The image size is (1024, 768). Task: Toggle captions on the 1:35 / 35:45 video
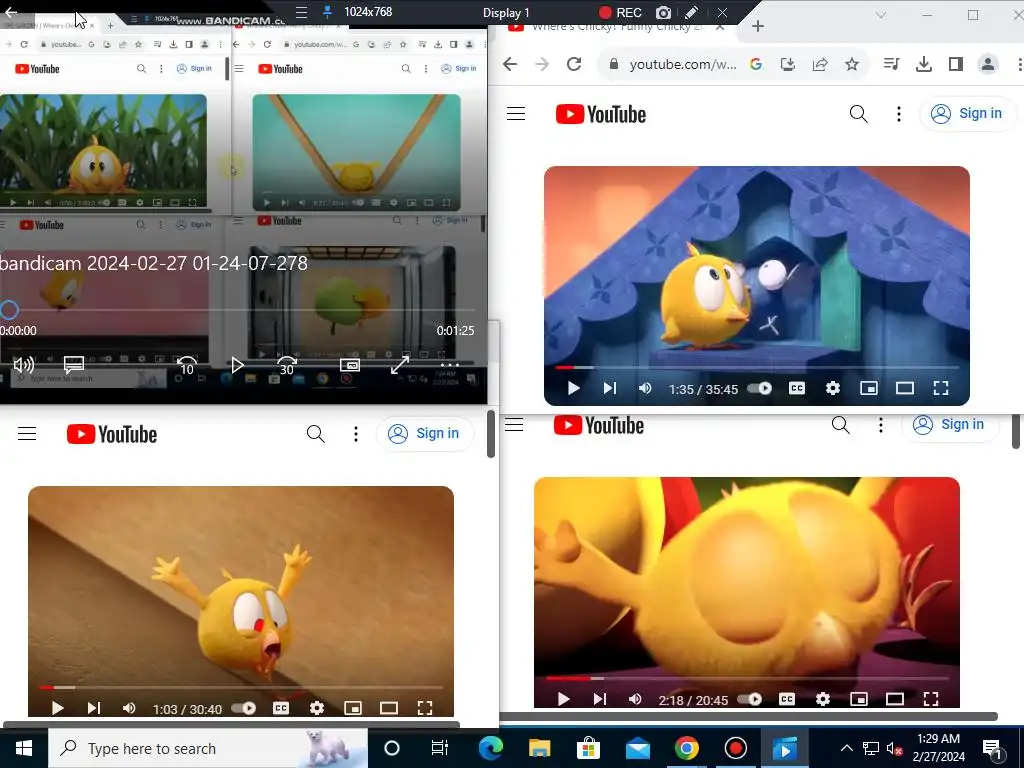[797, 389]
